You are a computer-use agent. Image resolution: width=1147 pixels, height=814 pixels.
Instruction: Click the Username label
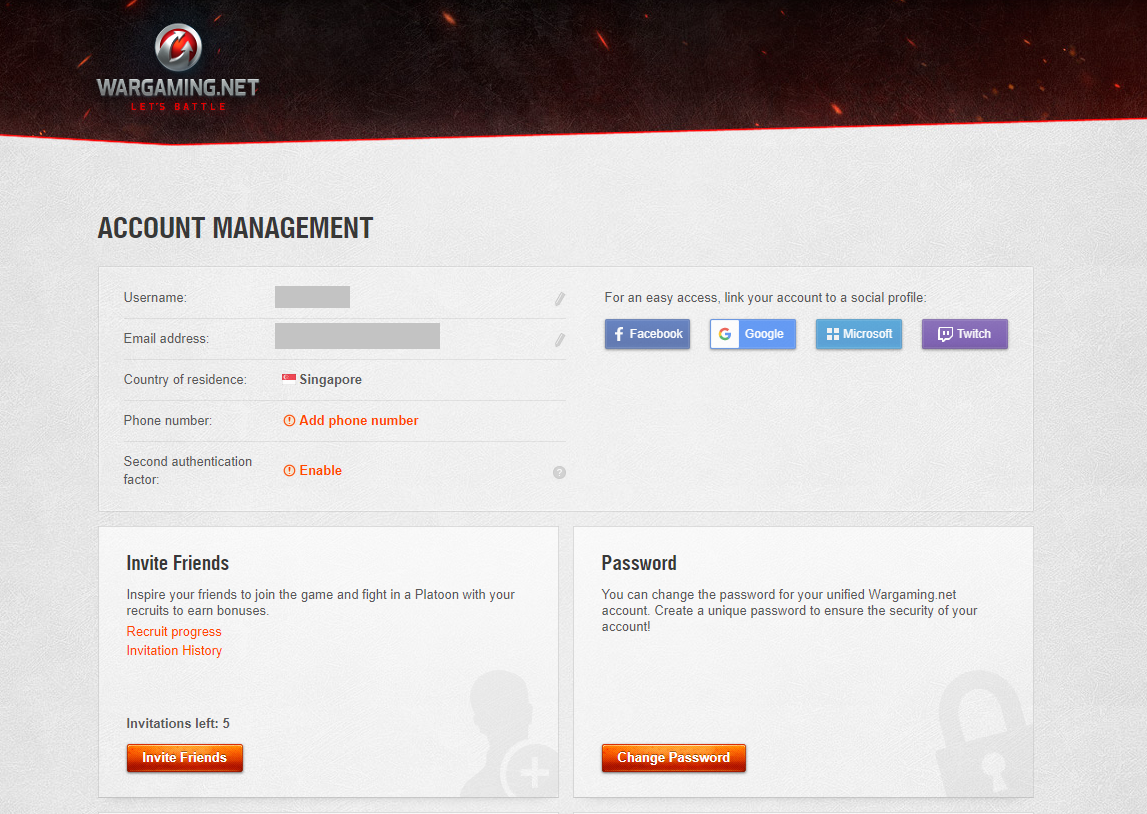[x=155, y=298]
